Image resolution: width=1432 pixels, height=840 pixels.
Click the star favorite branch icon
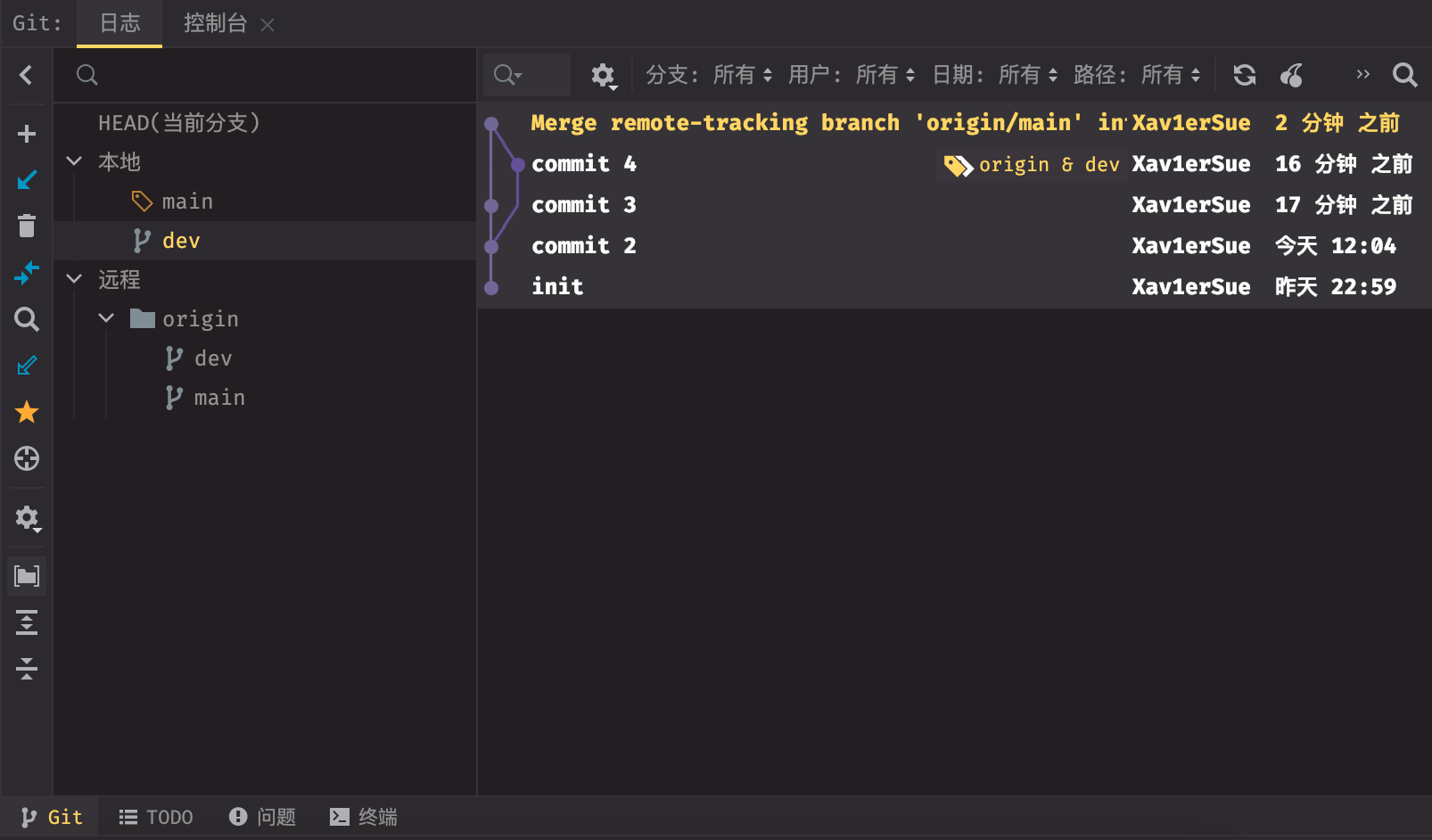[x=27, y=412]
